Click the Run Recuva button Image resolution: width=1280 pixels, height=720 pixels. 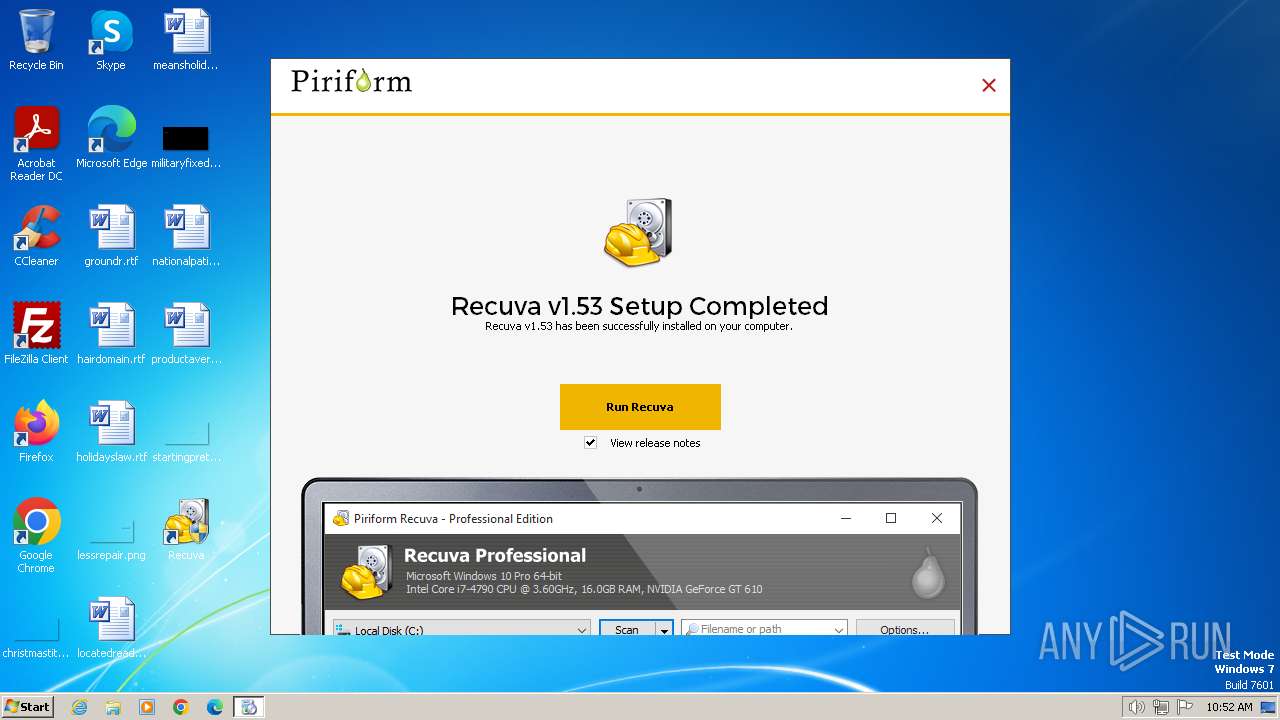click(640, 407)
